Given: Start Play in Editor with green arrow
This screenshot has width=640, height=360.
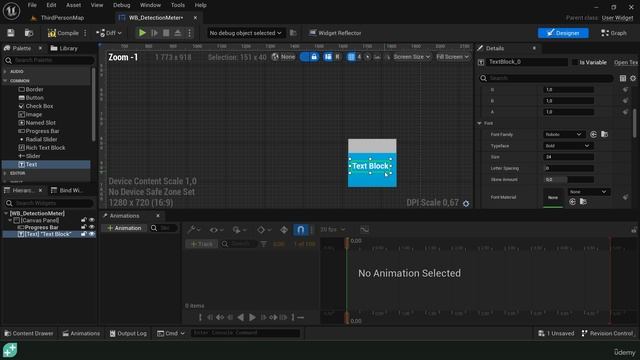Looking at the screenshot, I should [142, 33].
